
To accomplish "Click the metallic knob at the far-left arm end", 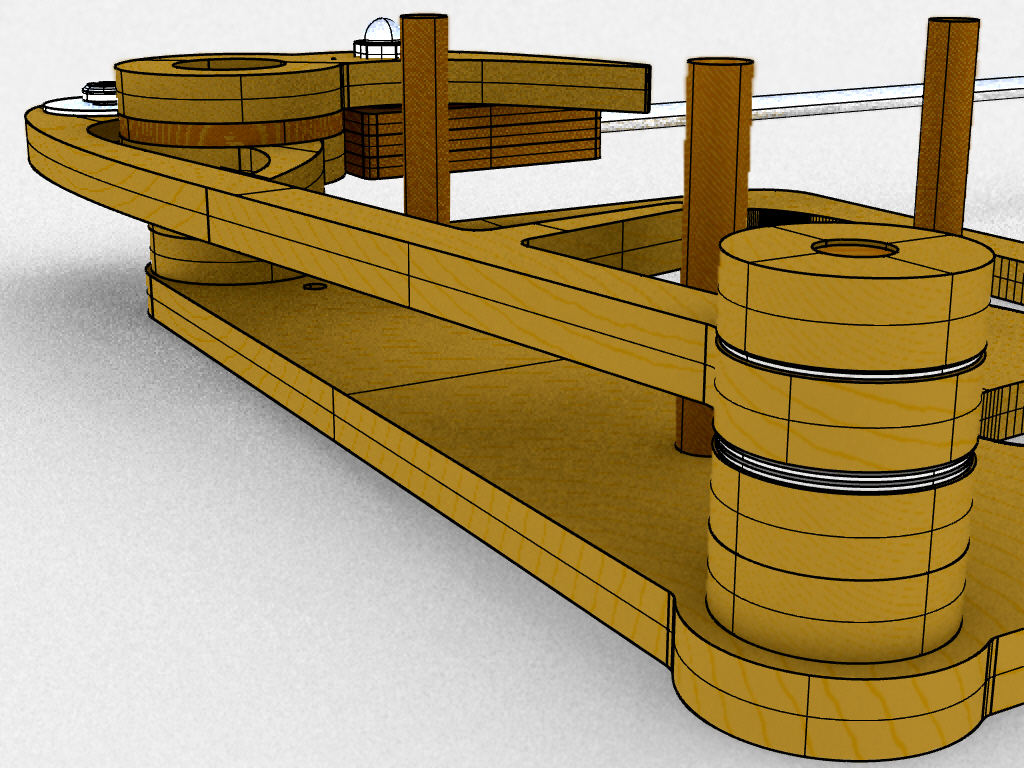I will (x=99, y=93).
